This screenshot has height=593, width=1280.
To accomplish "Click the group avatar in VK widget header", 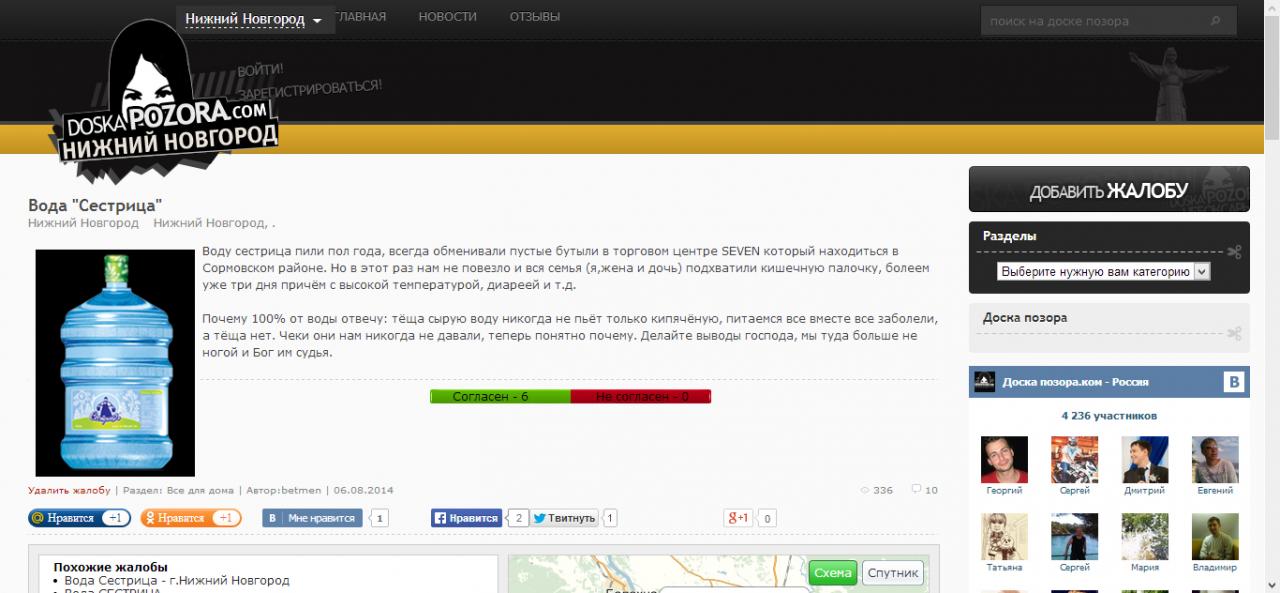I will coord(984,382).
